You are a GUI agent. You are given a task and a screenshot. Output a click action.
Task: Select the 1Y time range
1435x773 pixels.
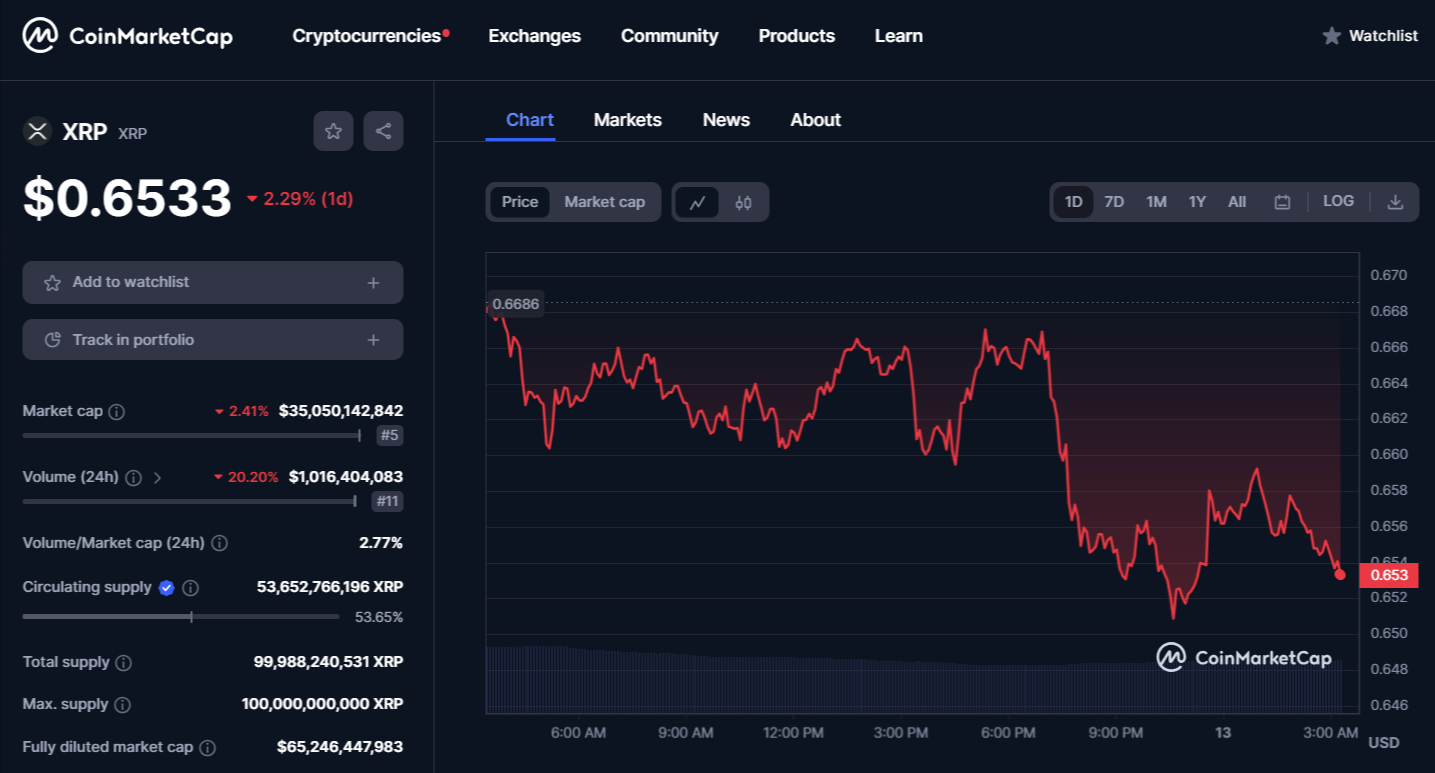(1197, 202)
